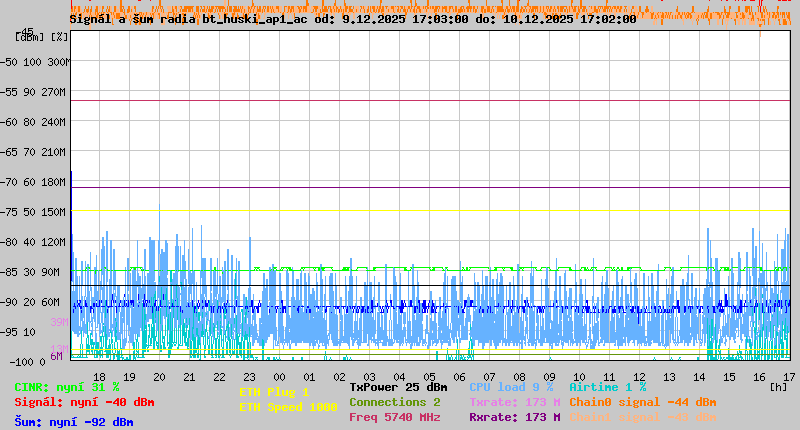Select the CPU load legend entry
The height and width of the screenshot is (430, 800).
[x=511, y=387]
